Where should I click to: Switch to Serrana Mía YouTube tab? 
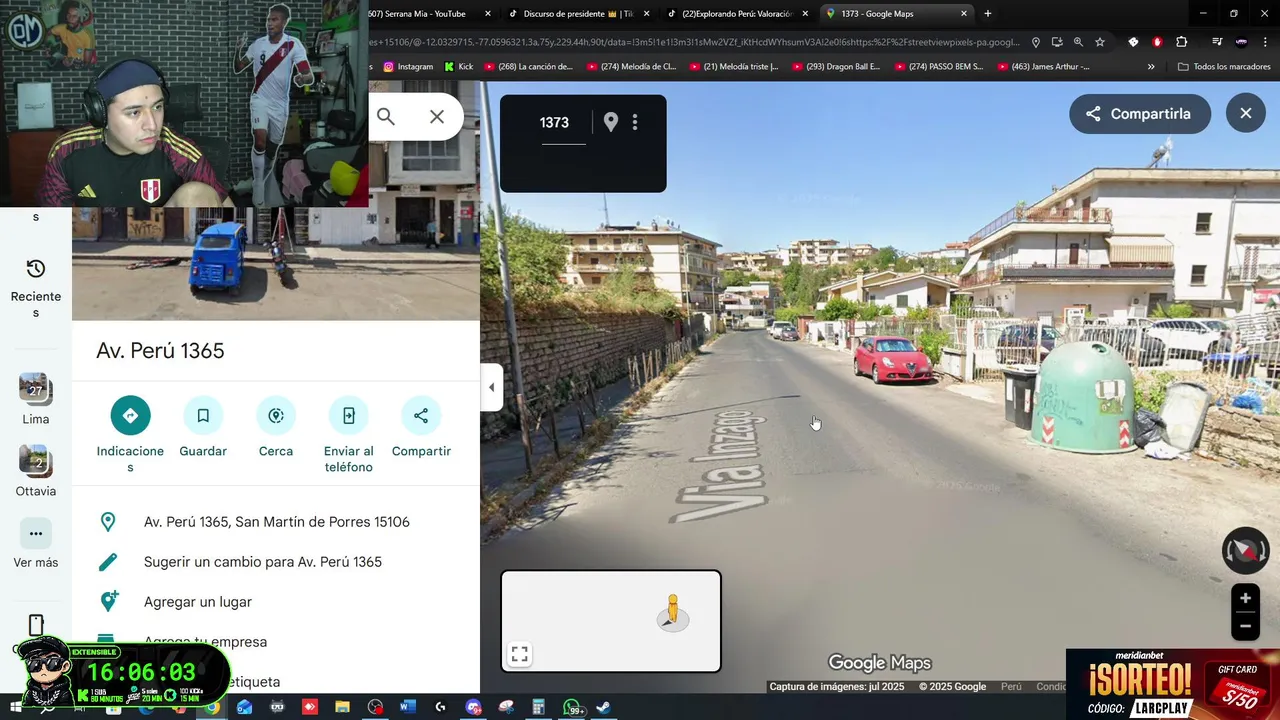point(418,14)
